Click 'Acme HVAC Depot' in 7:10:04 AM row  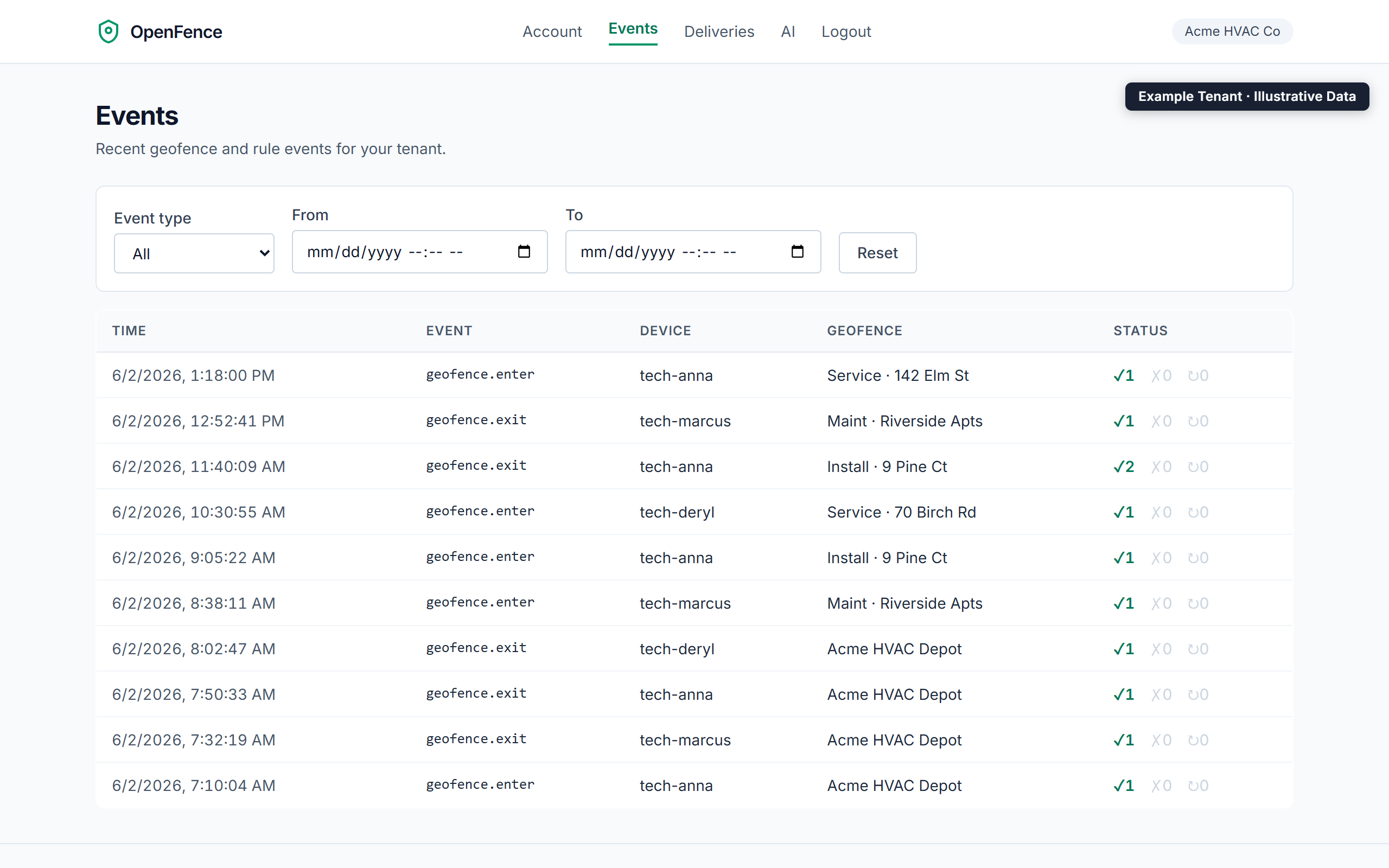(894, 786)
